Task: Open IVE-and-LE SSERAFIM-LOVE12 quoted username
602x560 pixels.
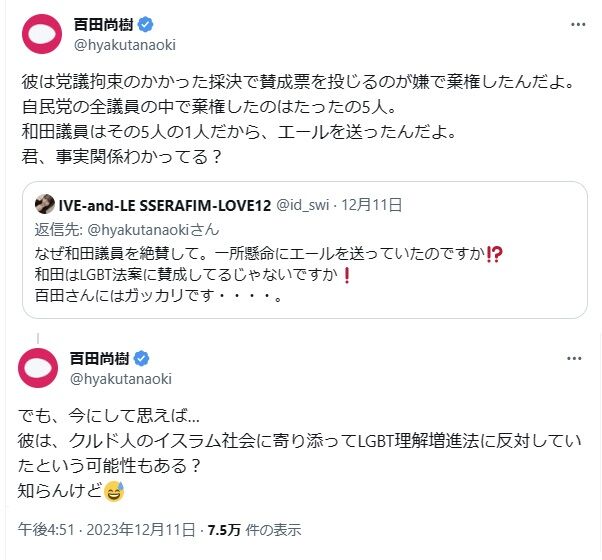Action: coord(165,205)
